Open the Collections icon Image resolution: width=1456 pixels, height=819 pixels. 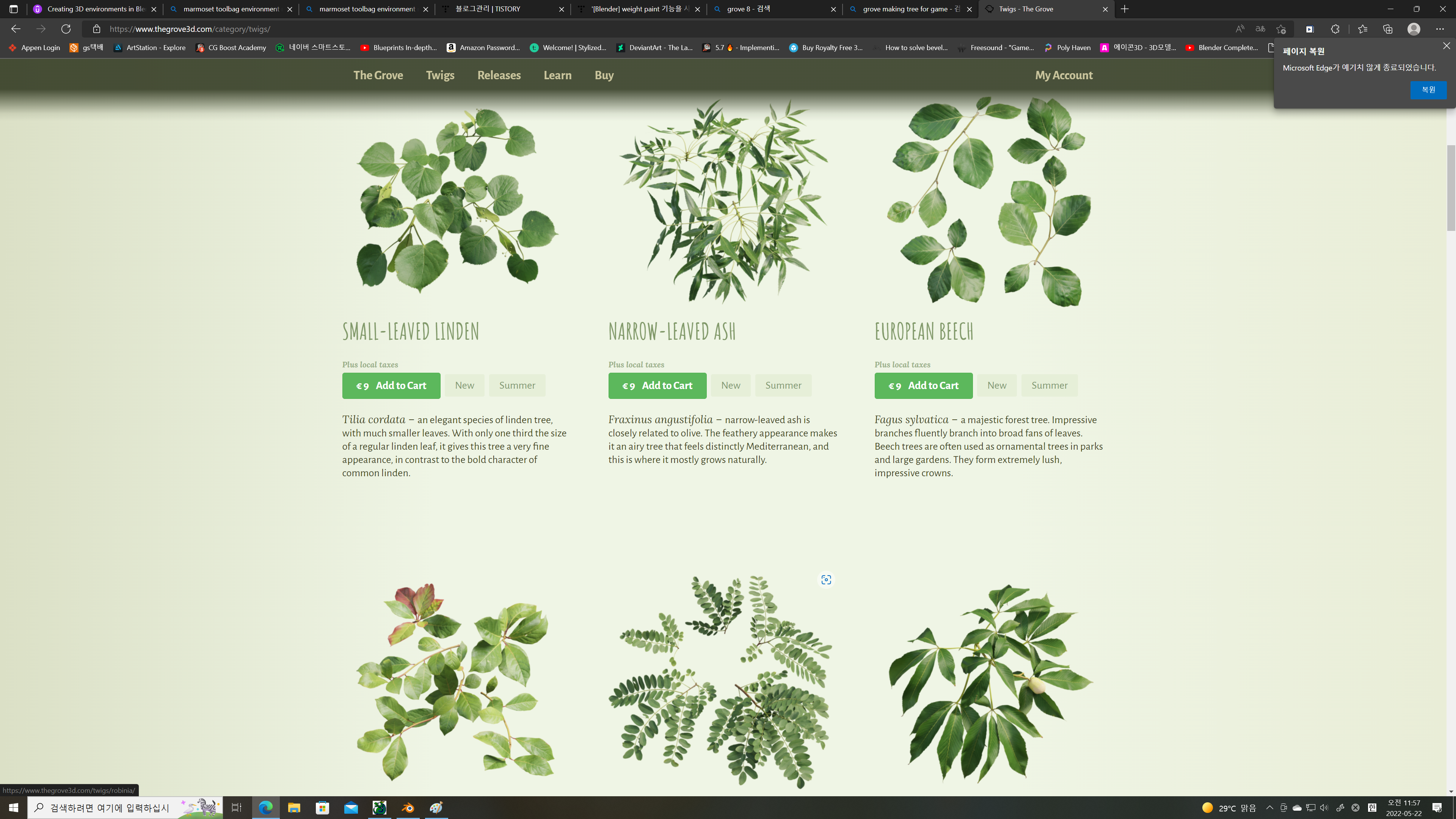click(x=1388, y=29)
